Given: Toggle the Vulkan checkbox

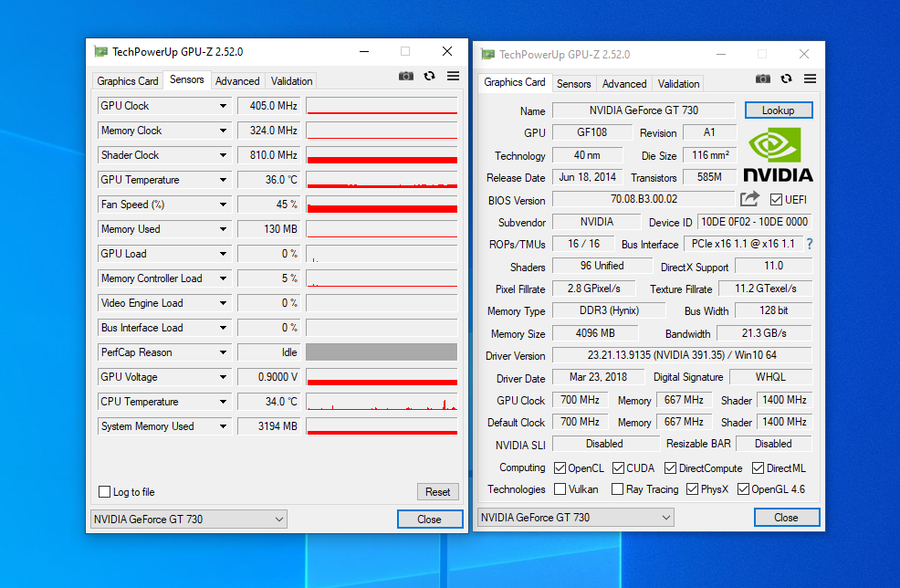Looking at the screenshot, I should (x=560, y=489).
